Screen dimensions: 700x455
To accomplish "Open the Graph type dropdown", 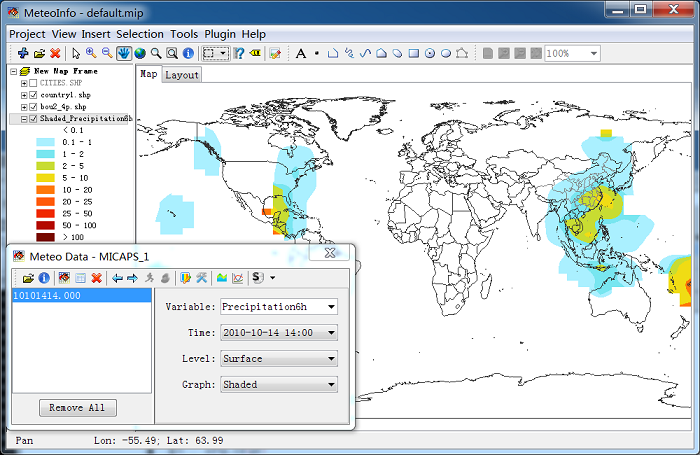I will [279, 384].
